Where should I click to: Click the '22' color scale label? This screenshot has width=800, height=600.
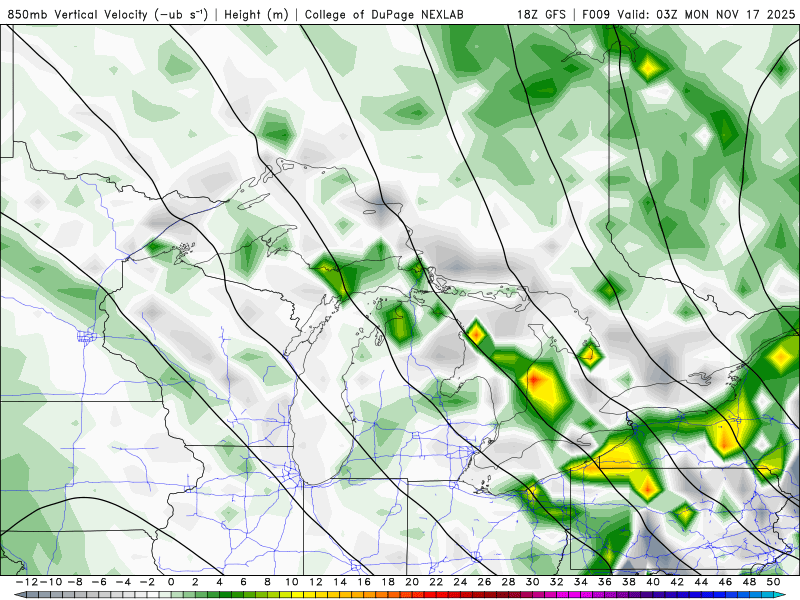coord(436,582)
